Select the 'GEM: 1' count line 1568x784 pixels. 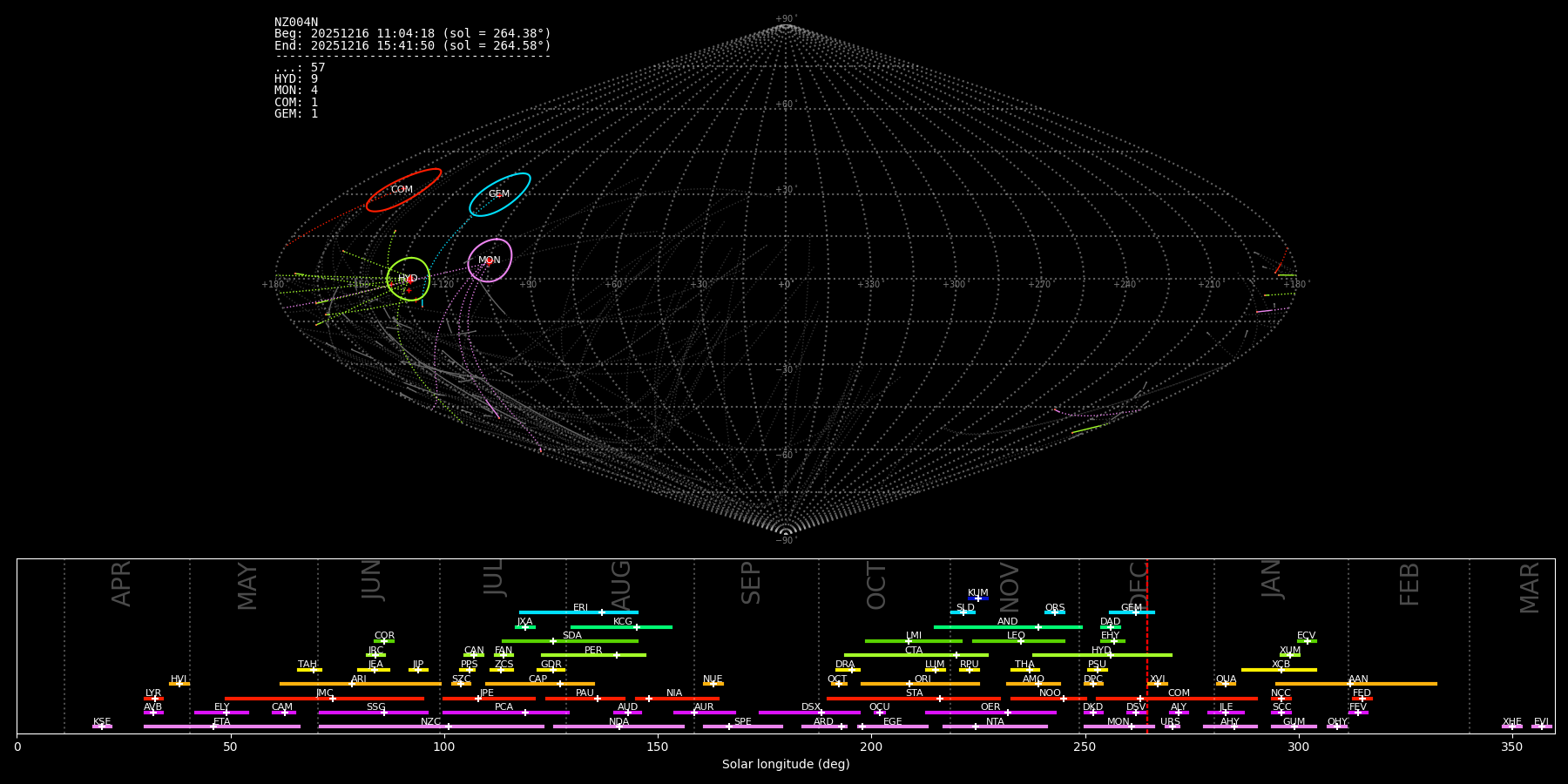[296, 114]
